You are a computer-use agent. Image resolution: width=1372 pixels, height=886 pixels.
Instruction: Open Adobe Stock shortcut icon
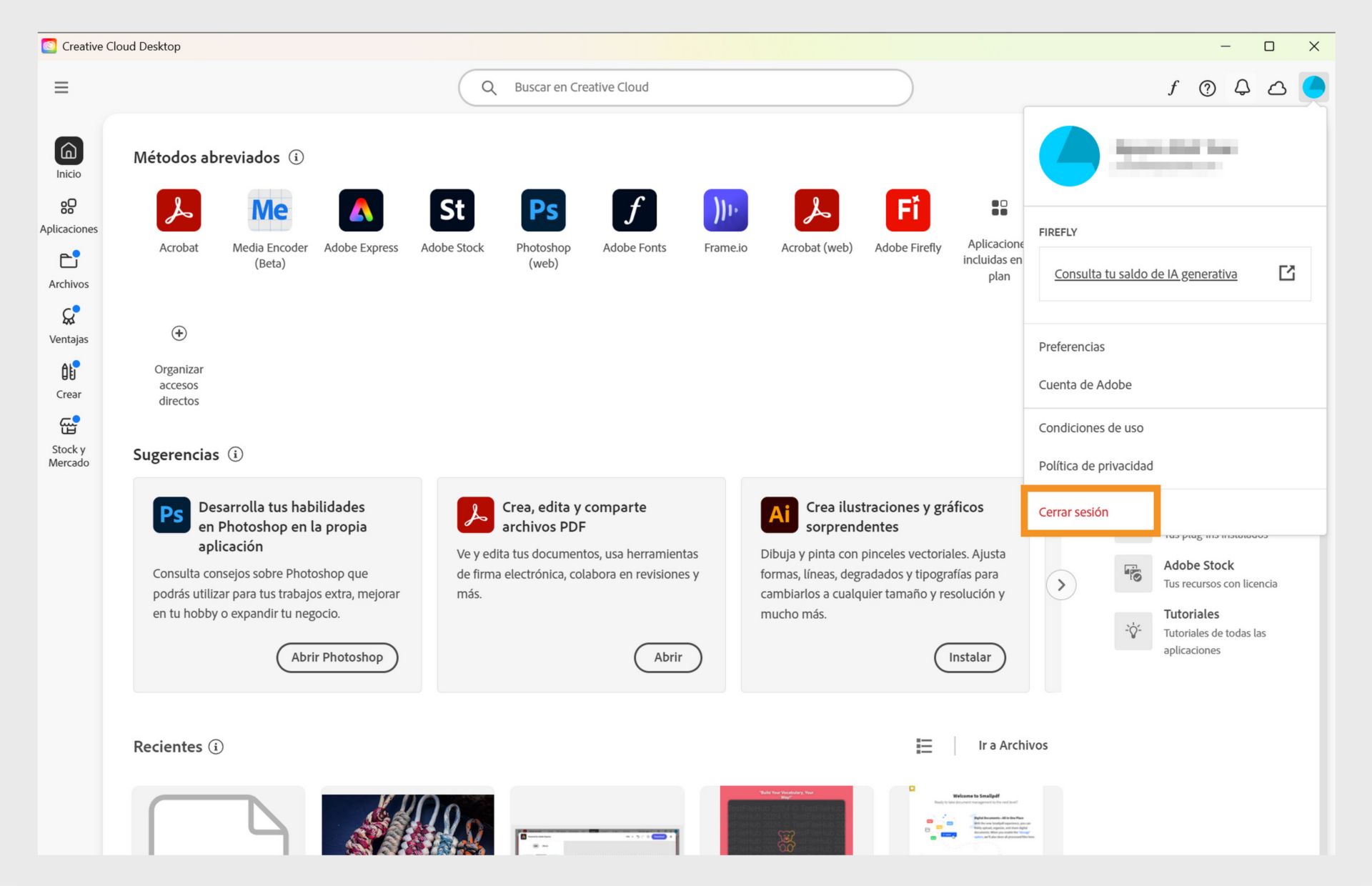pos(452,210)
